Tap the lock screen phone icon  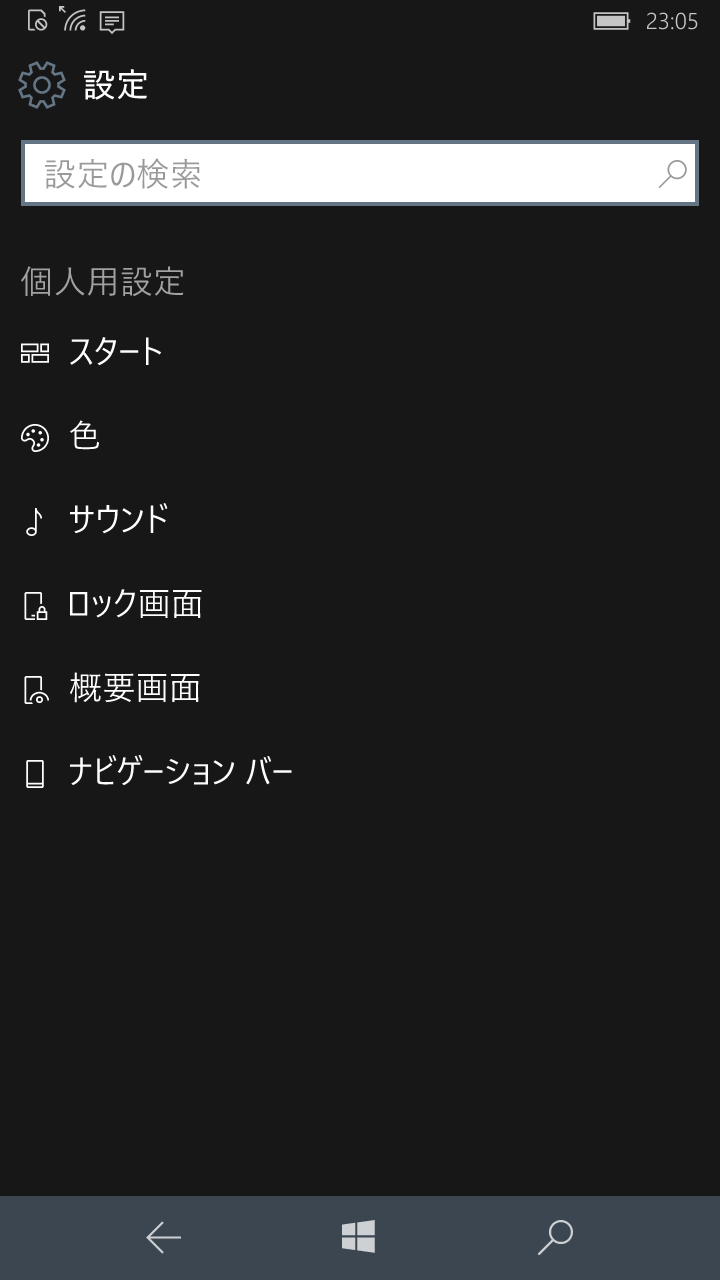tap(35, 606)
